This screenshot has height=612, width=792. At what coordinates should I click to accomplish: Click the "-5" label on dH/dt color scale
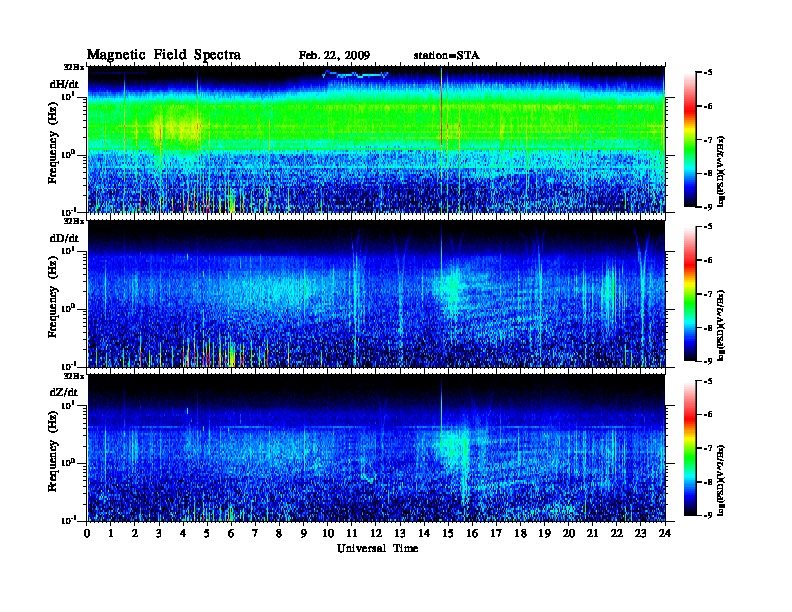[708, 73]
